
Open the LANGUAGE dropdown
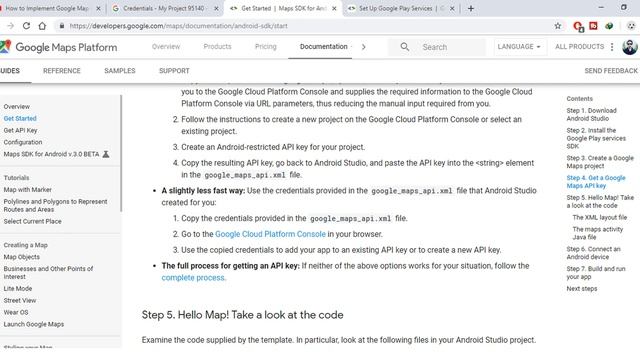[519, 47]
